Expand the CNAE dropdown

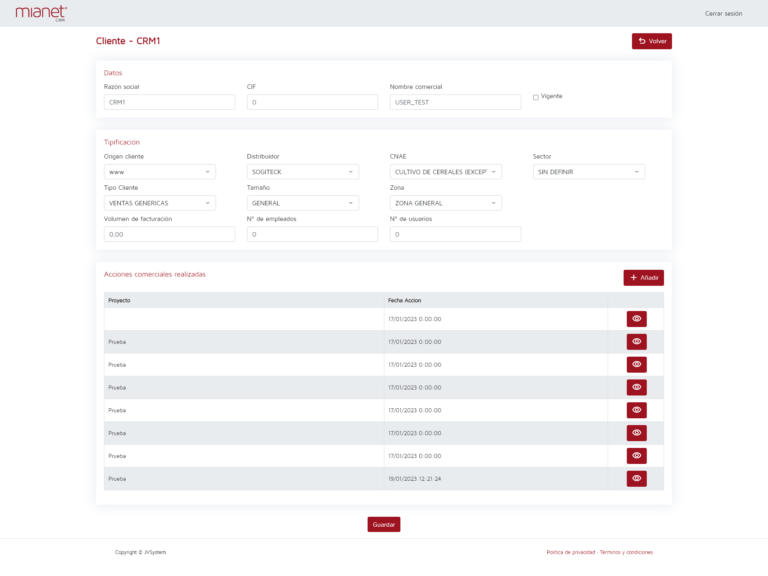point(446,172)
